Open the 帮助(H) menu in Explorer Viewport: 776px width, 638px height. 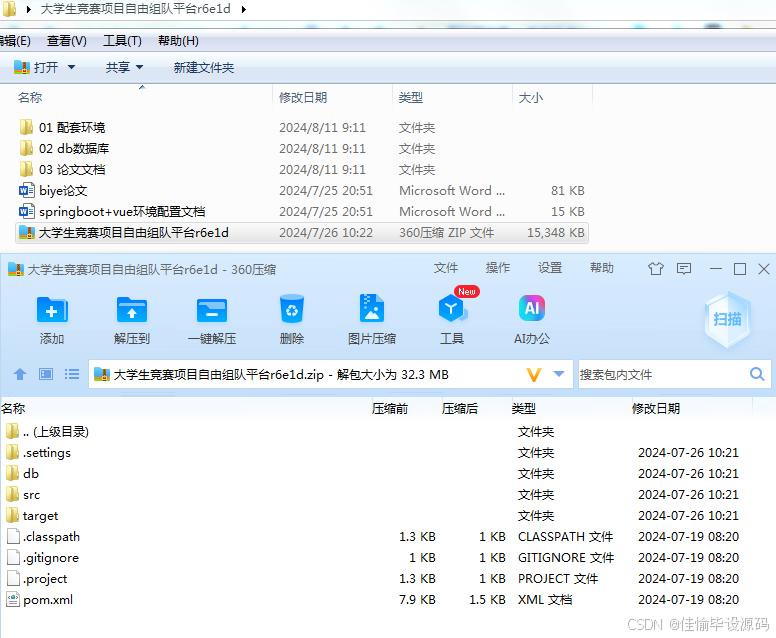pos(178,41)
